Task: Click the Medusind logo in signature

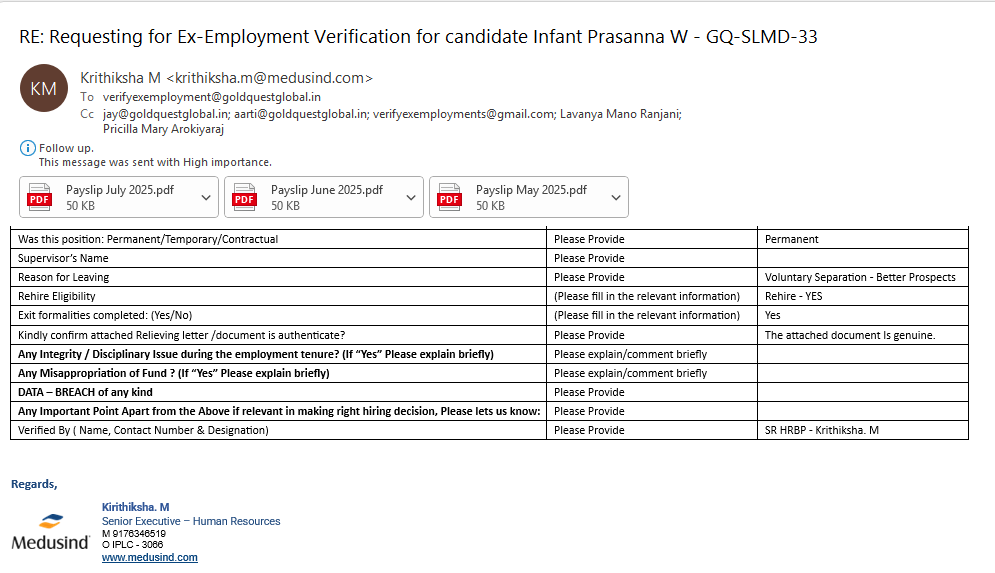Action: click(51, 533)
